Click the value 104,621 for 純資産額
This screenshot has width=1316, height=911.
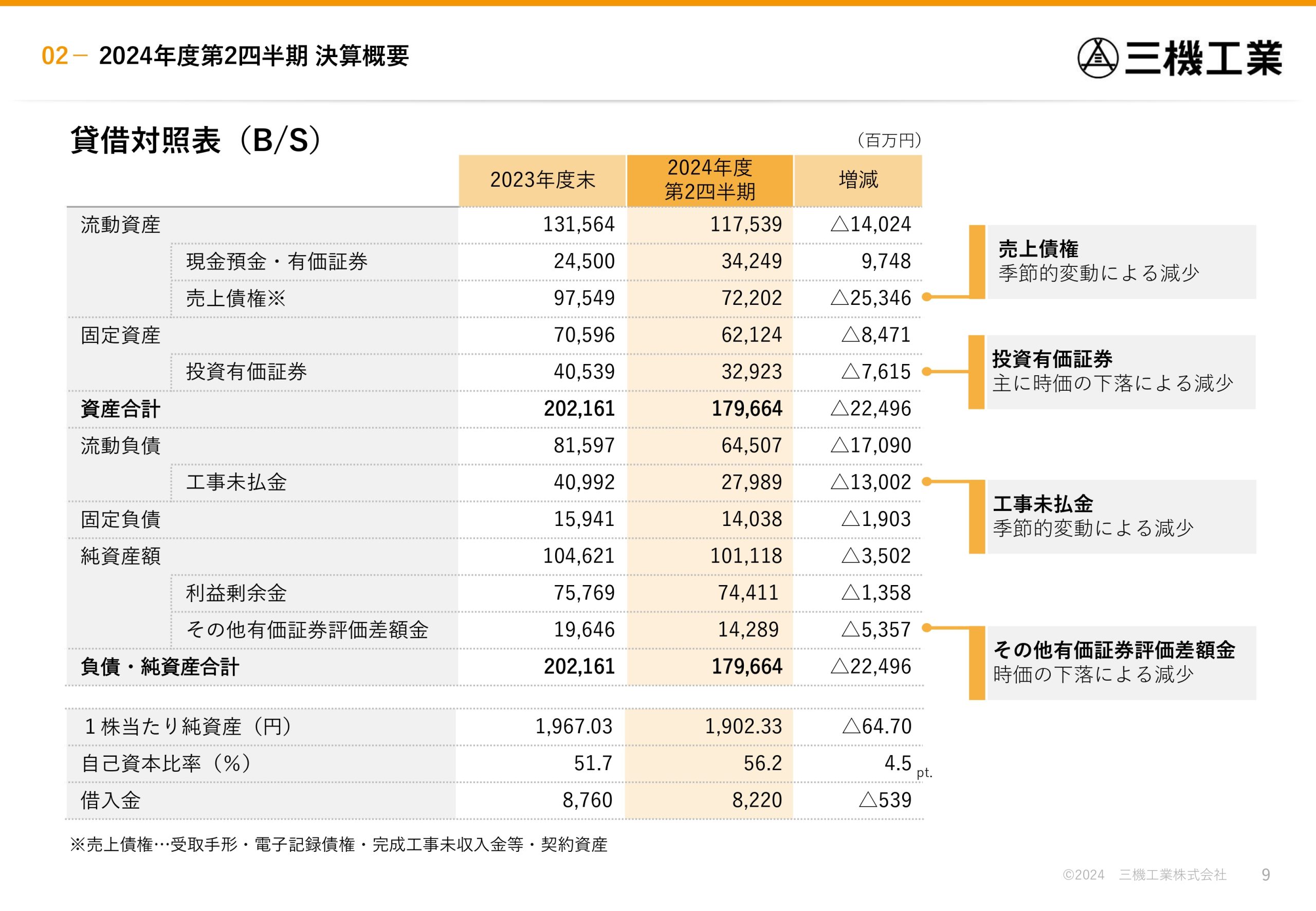tap(579, 556)
